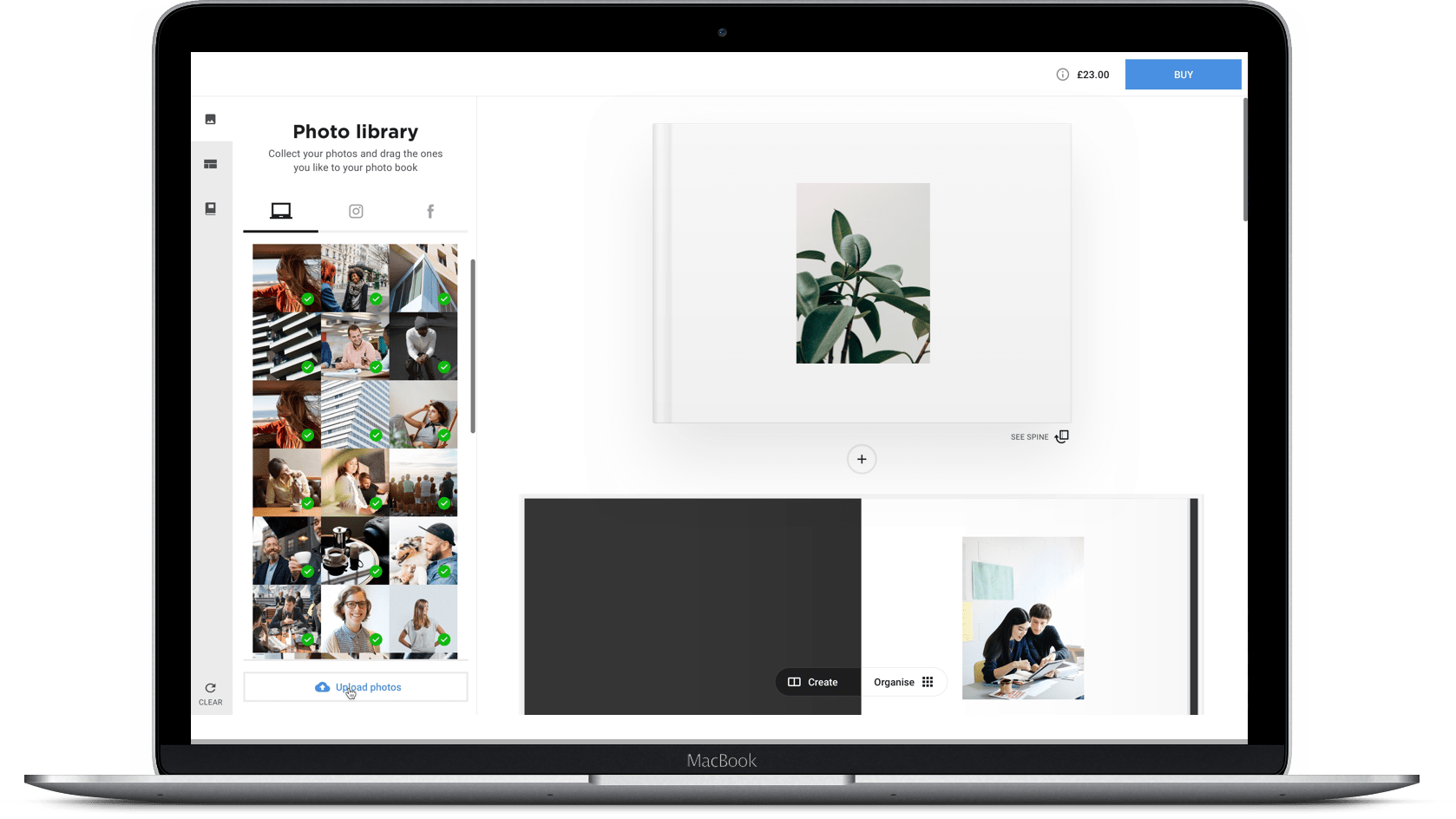Click the blue BUY button
Image resolution: width=1456 pixels, height=819 pixels.
1183,75
